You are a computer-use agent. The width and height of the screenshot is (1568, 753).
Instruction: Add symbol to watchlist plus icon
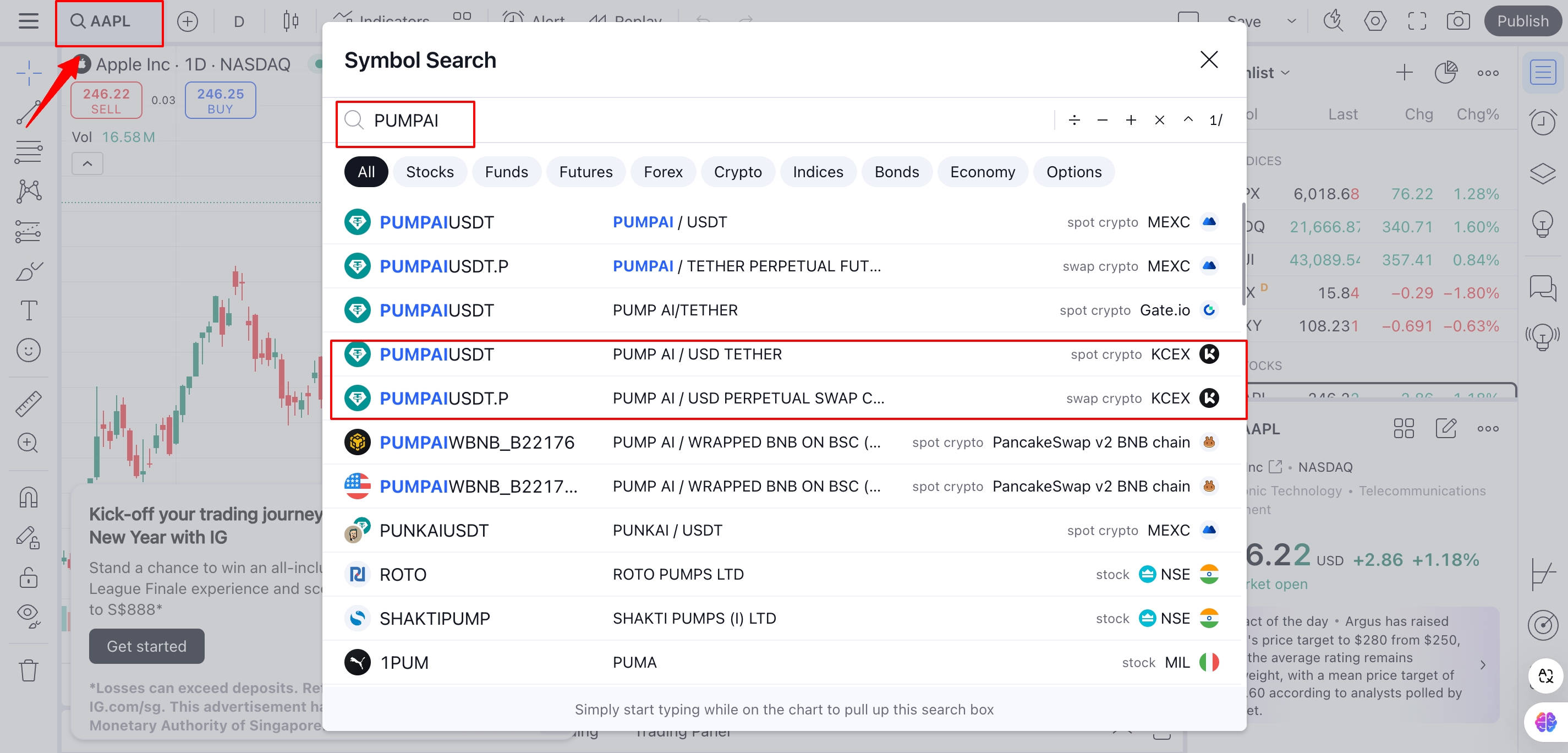coord(1404,73)
